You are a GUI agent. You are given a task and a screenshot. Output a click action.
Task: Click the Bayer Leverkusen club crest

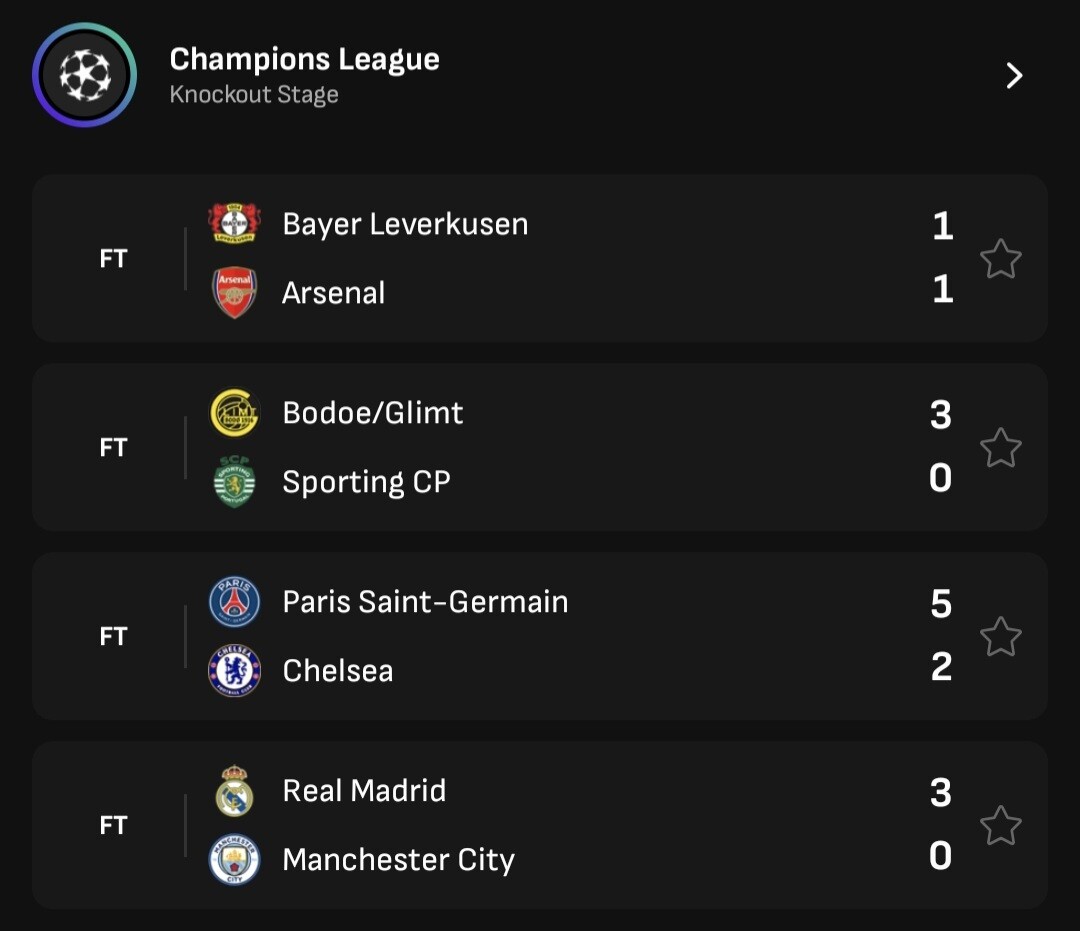tap(234, 223)
